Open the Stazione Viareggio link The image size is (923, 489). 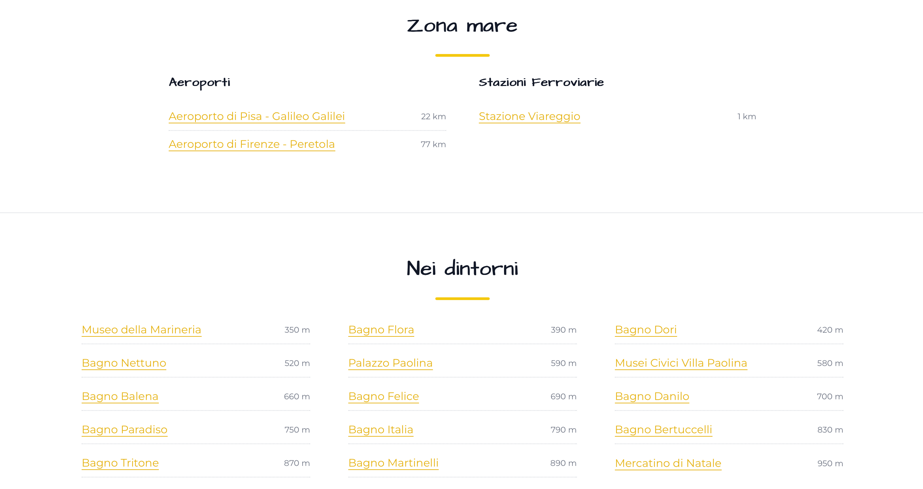[529, 116]
